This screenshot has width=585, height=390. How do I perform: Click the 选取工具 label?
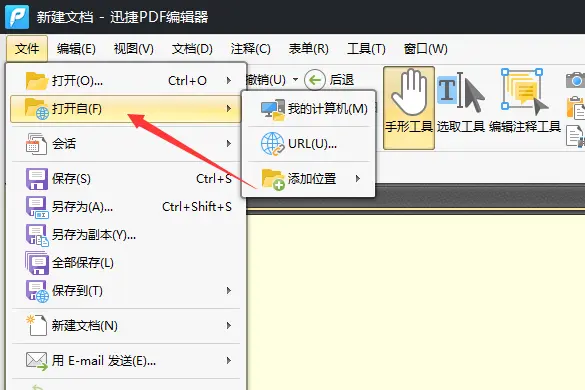(x=461, y=127)
